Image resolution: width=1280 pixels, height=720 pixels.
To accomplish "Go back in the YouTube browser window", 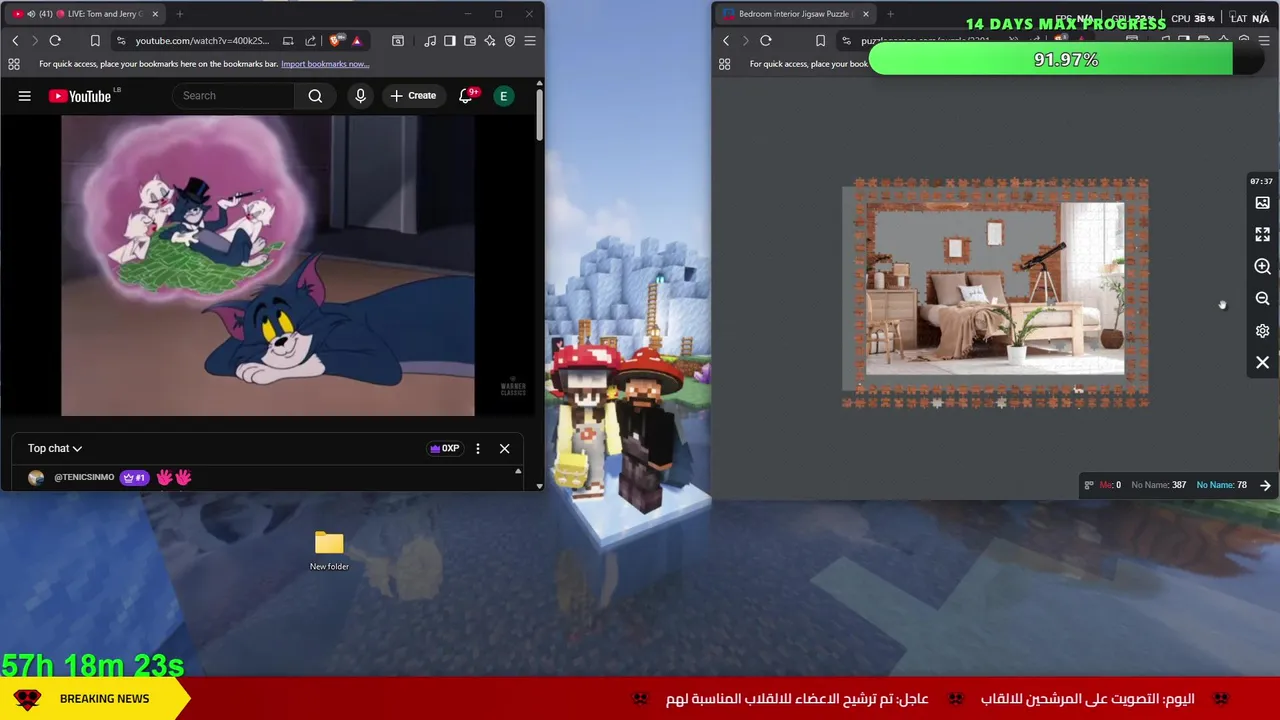I will (x=15, y=41).
